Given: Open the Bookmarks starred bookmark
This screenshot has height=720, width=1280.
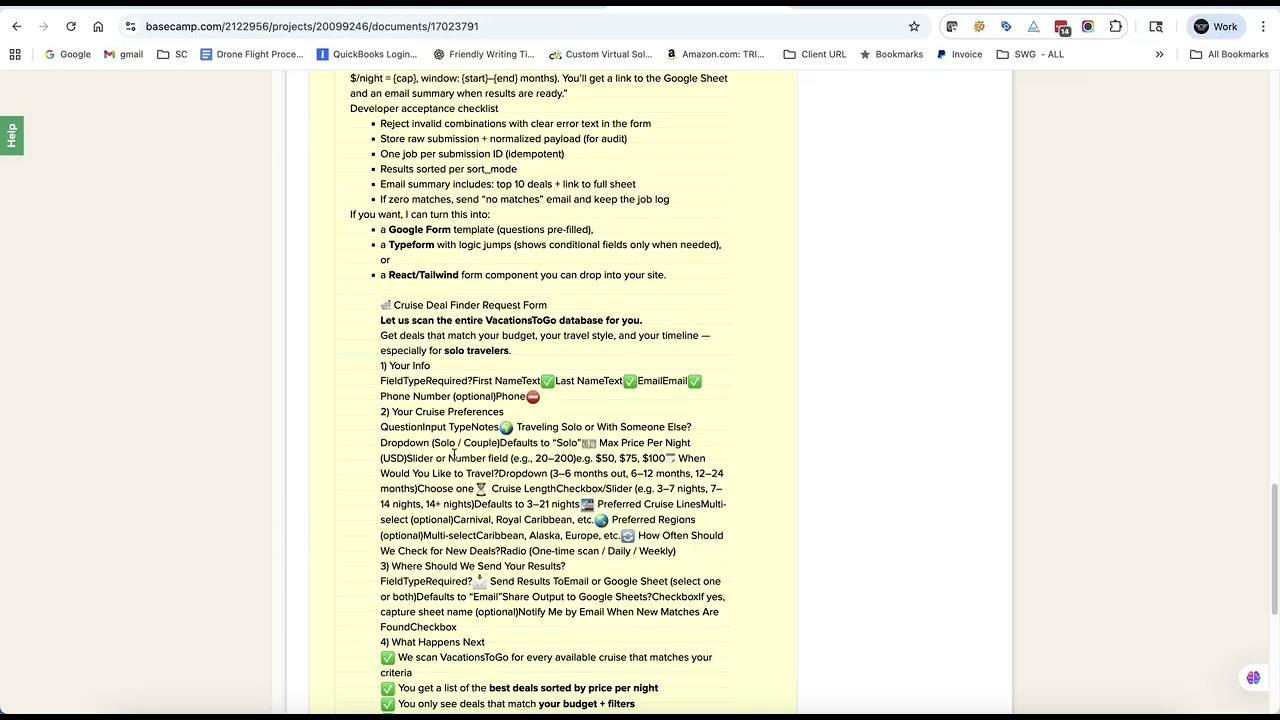Looking at the screenshot, I should tap(891, 54).
